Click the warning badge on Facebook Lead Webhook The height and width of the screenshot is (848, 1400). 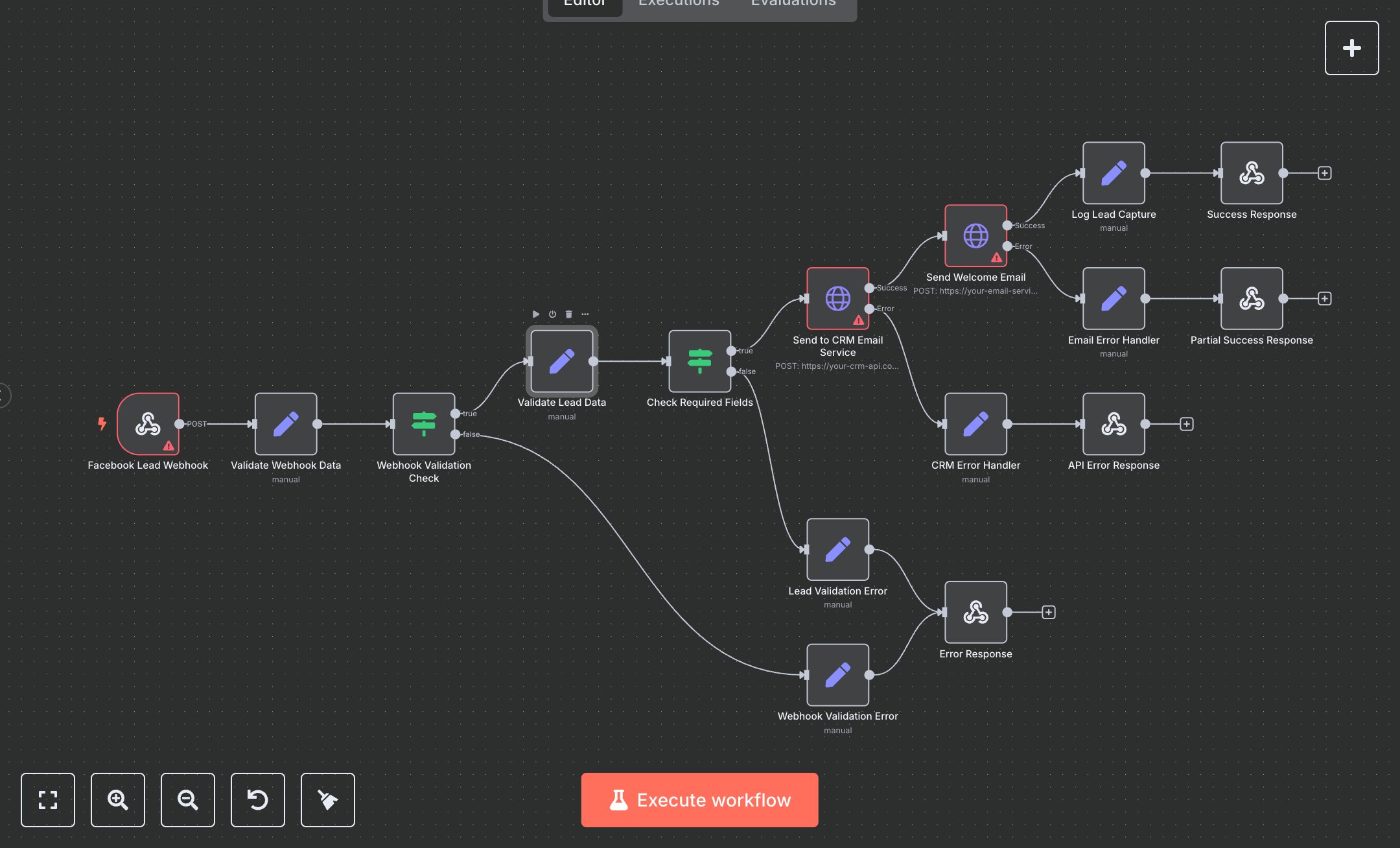(169, 446)
